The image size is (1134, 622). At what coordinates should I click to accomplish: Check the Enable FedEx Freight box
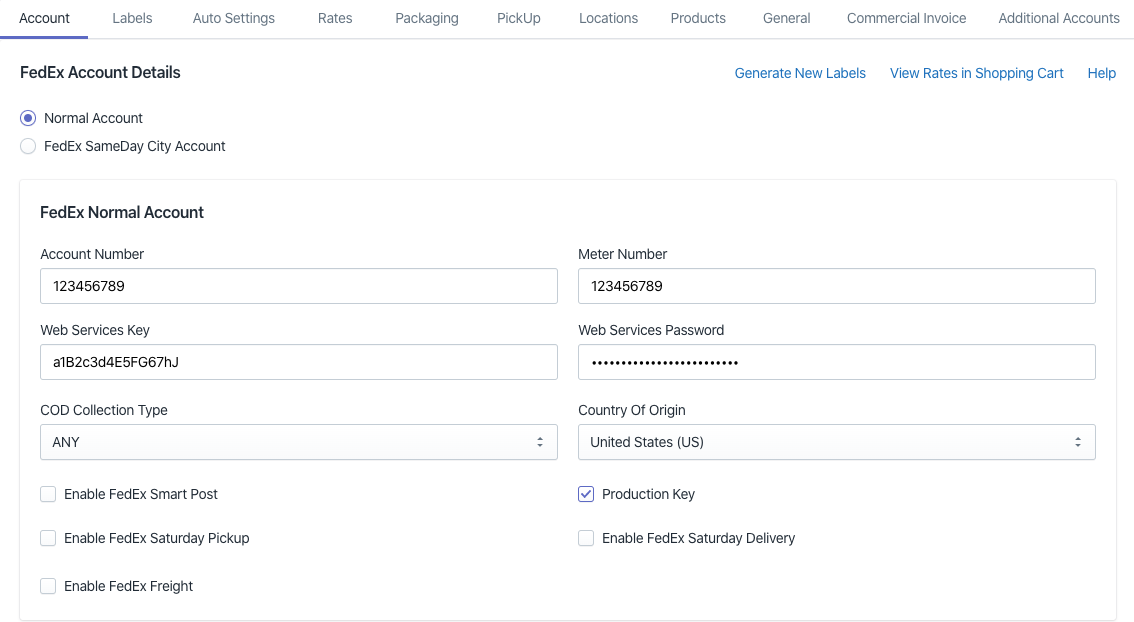[x=48, y=586]
